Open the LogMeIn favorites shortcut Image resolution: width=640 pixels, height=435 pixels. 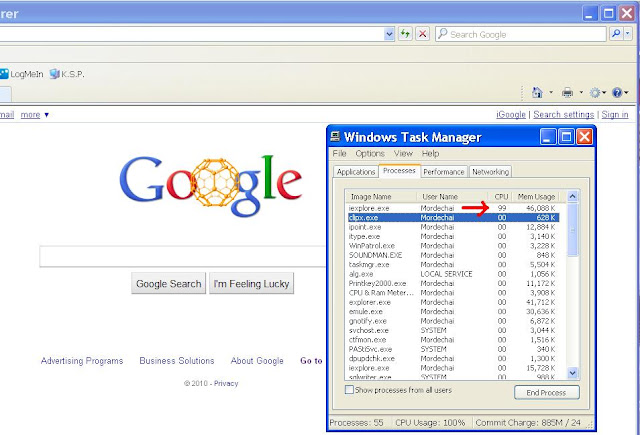pyautogui.click(x=22, y=74)
